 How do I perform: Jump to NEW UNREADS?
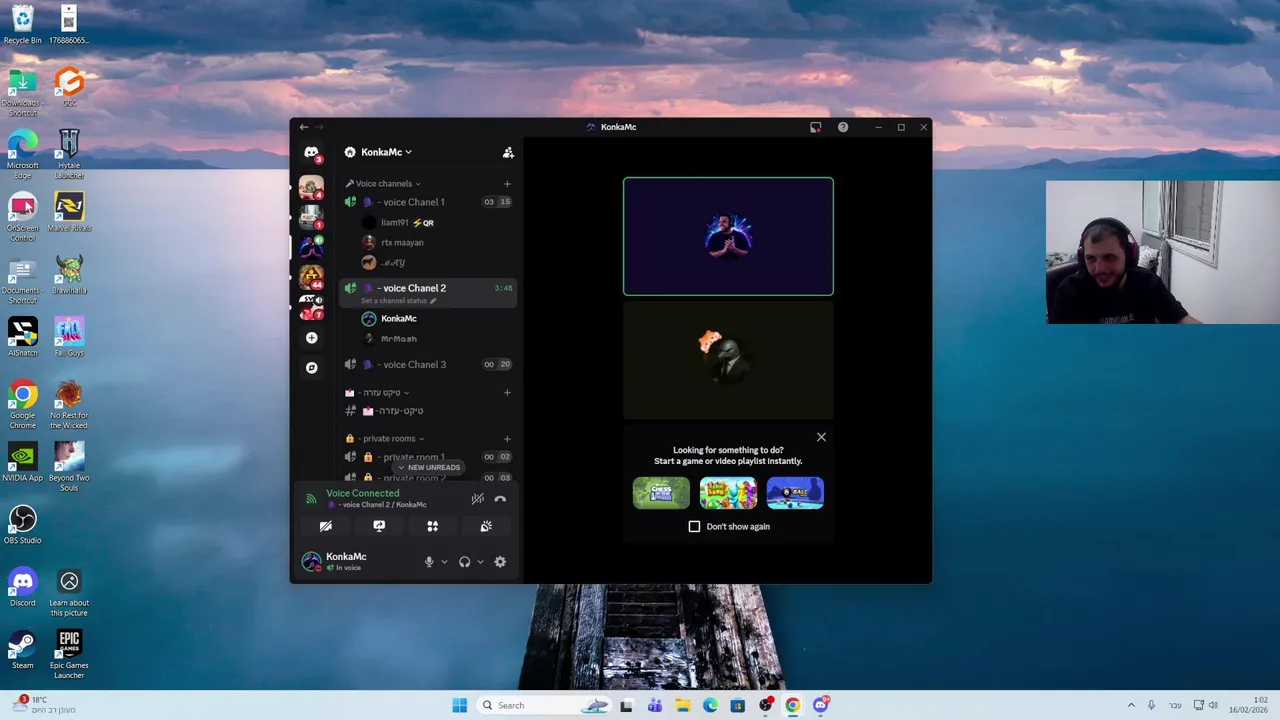pyautogui.click(x=428, y=467)
